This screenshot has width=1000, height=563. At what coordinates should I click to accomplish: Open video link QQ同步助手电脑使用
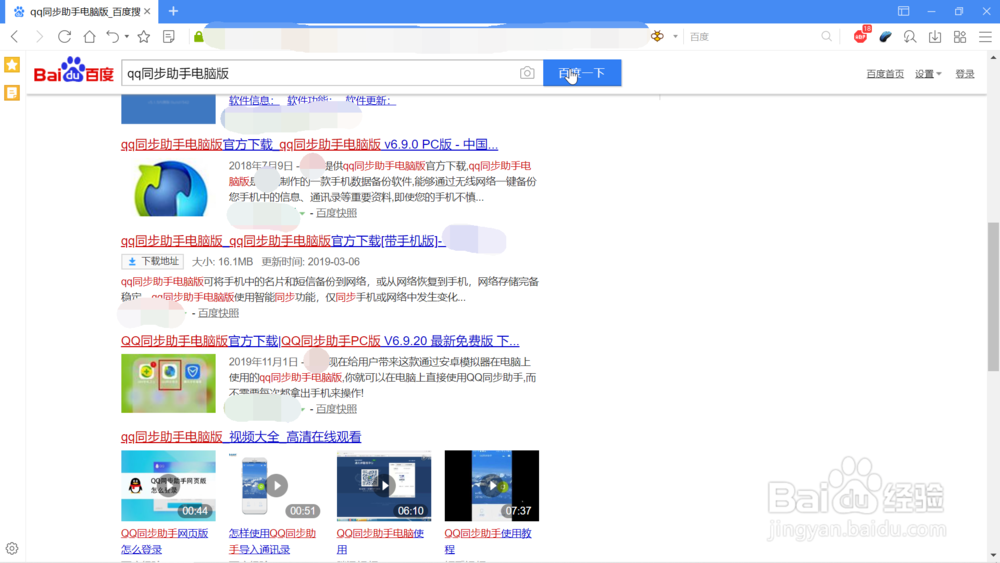(380, 541)
